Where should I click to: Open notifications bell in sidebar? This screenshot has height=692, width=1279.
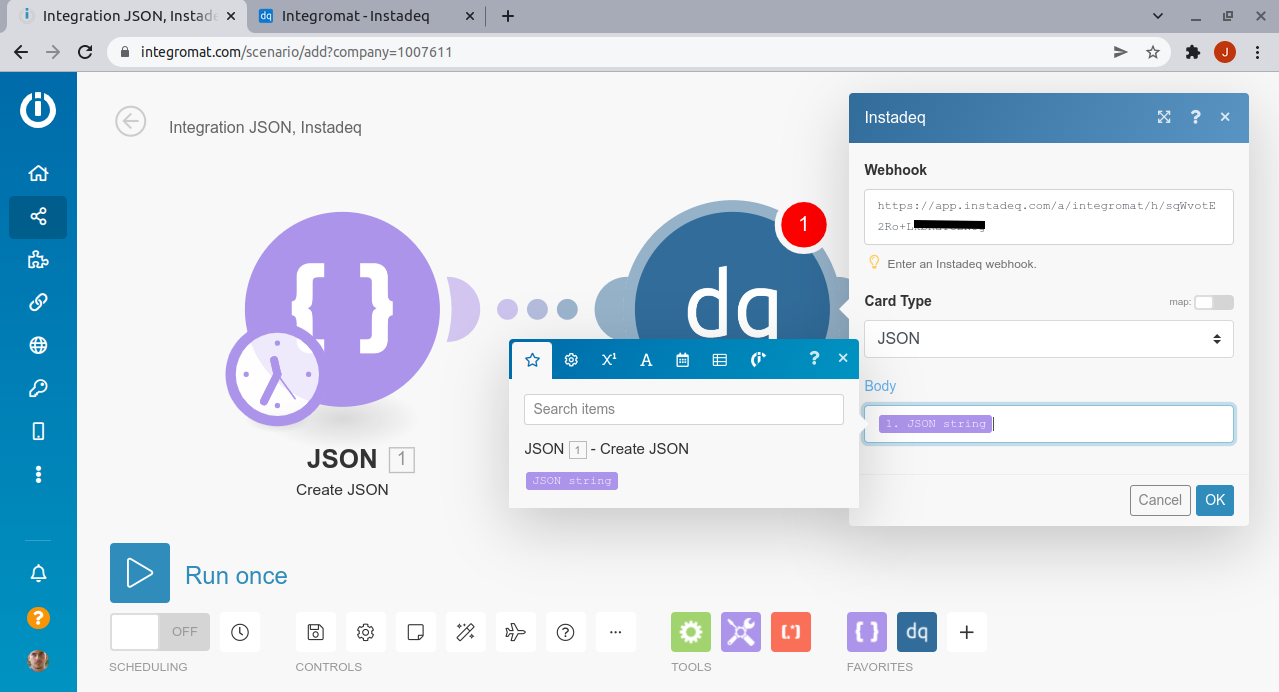[x=38, y=573]
